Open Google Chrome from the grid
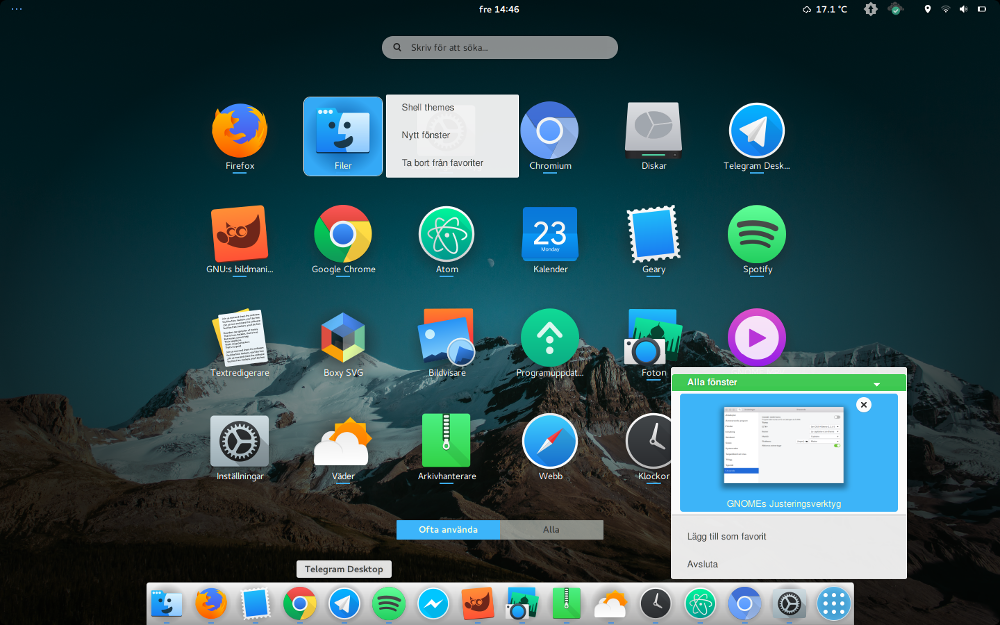This screenshot has height=625, width=1000. (343, 240)
